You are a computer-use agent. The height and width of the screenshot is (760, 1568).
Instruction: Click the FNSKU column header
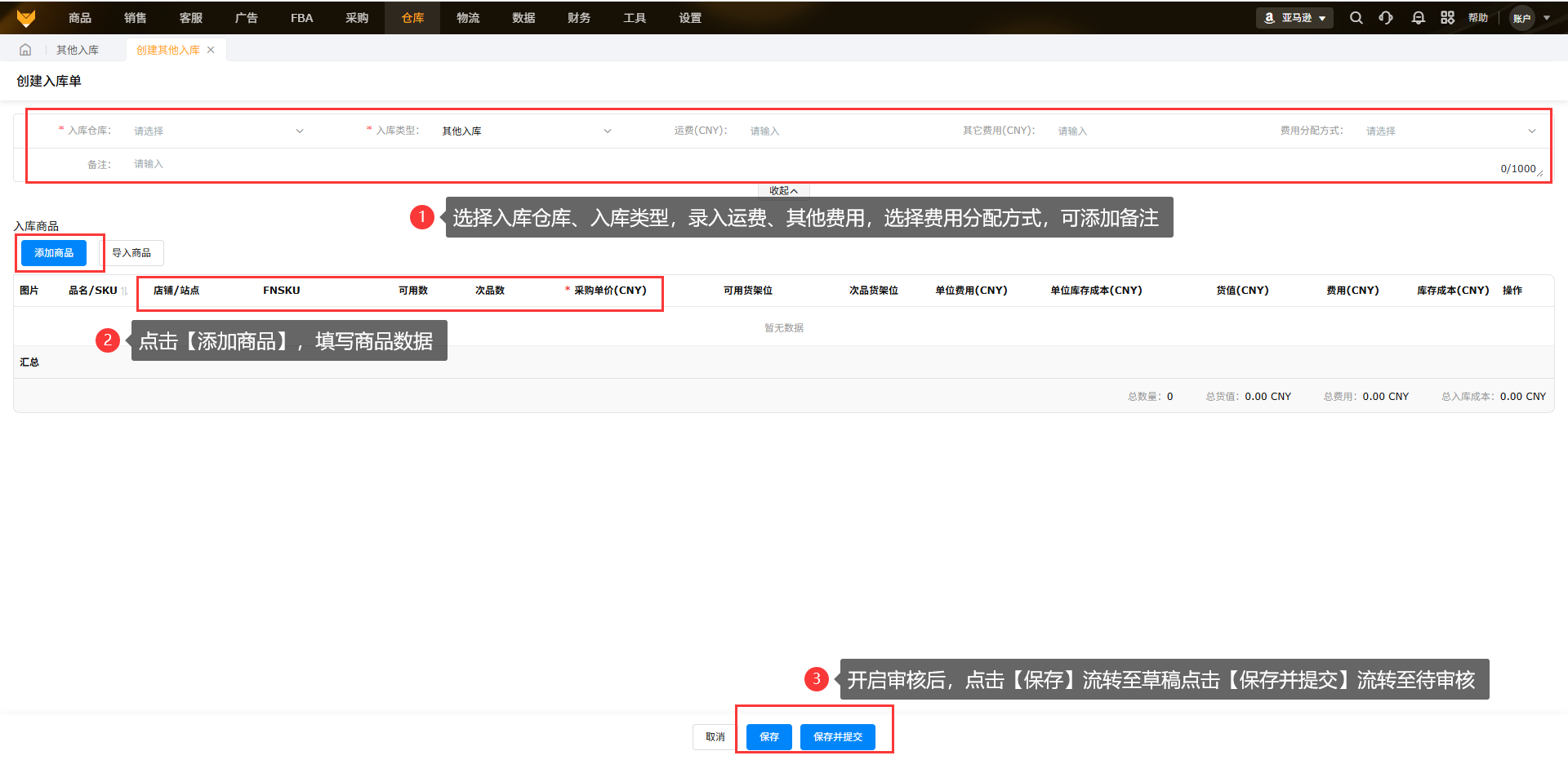(282, 291)
